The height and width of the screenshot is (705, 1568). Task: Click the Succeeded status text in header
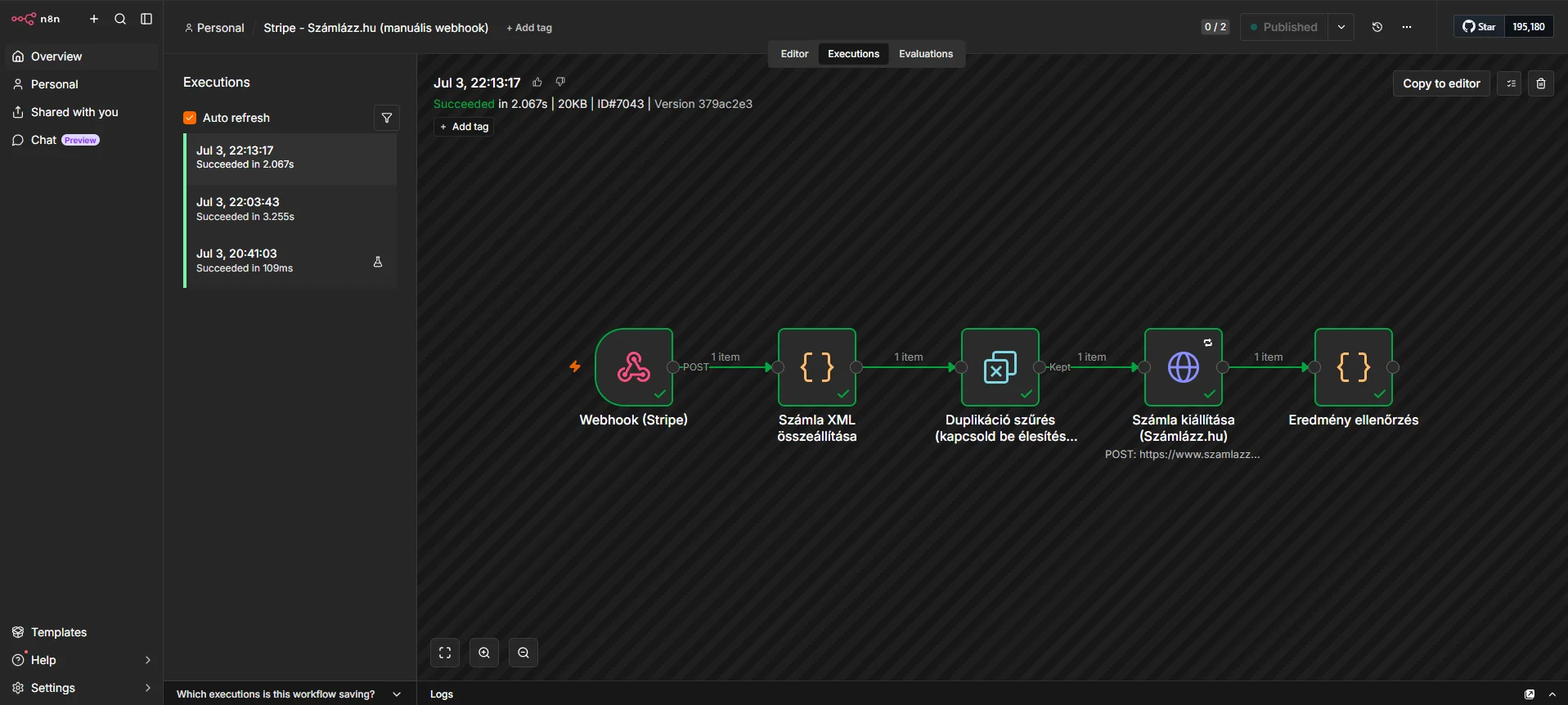[x=464, y=104]
